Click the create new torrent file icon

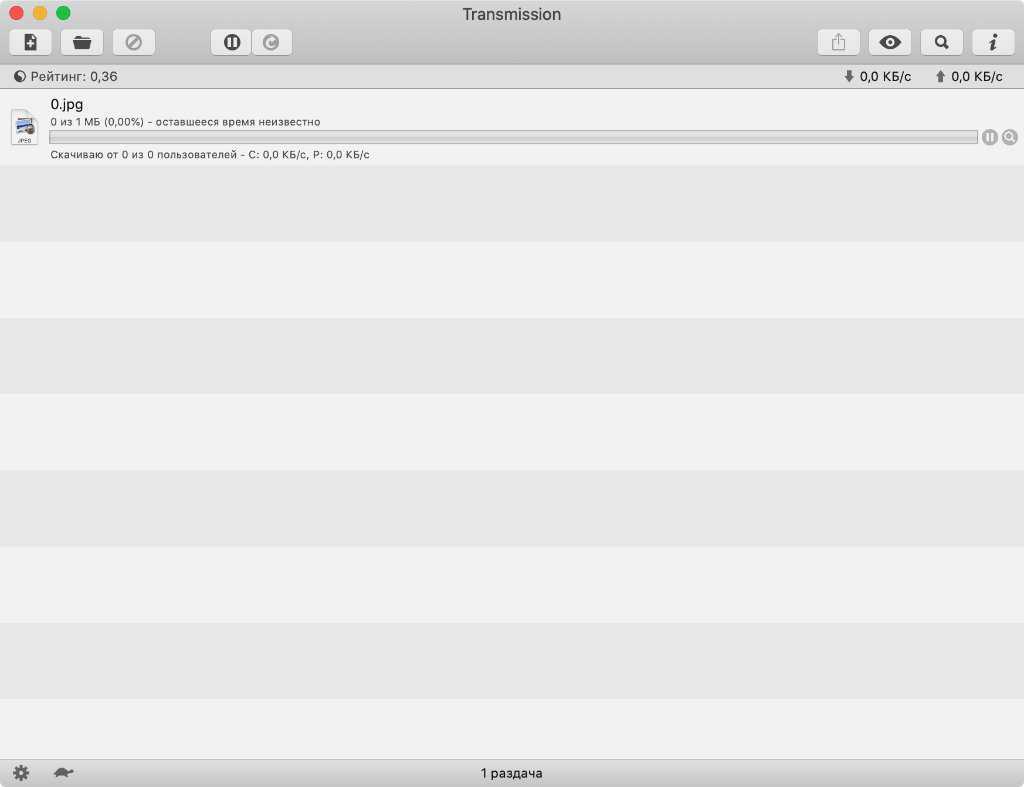coord(30,42)
